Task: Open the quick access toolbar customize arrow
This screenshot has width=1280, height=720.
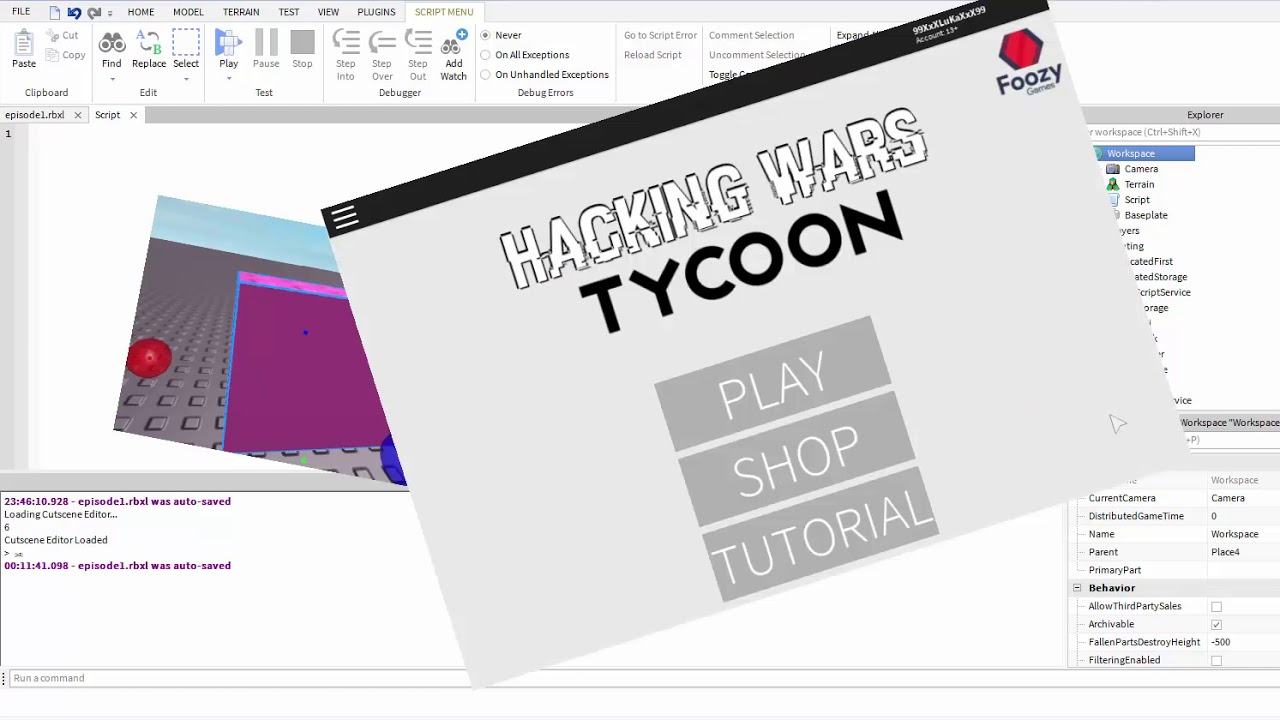Action: coord(110,13)
